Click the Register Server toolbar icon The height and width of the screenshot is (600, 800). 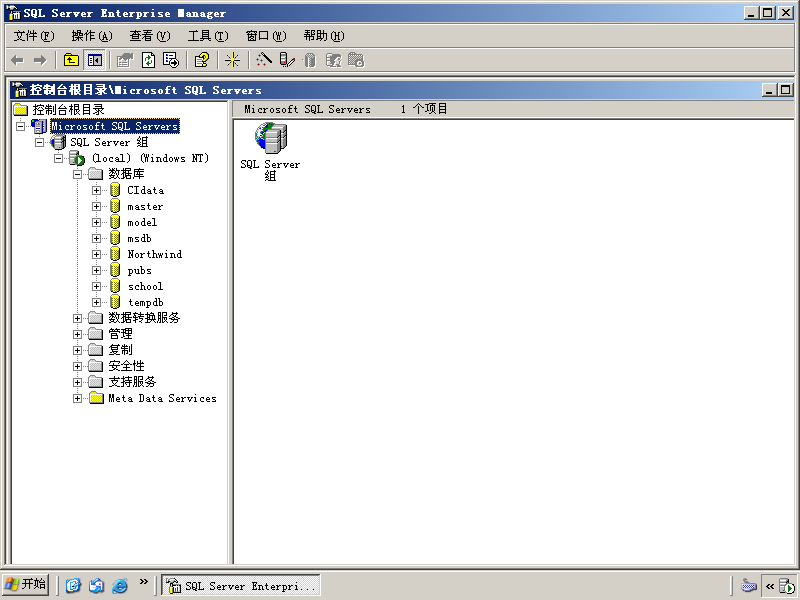coord(287,60)
